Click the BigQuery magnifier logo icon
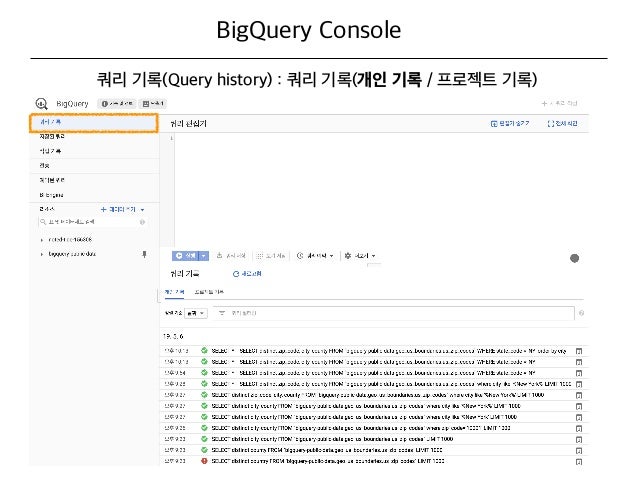This screenshot has height=479, width=638. [x=42, y=104]
